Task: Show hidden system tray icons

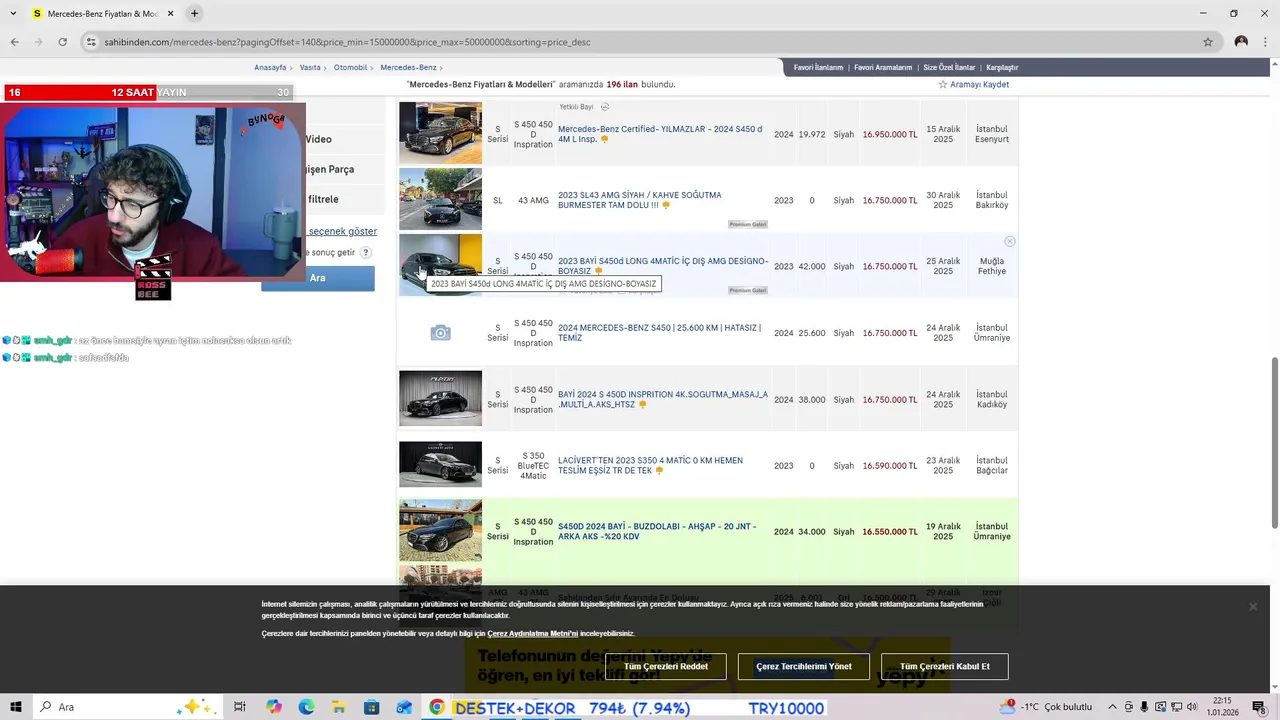Action: [x=1113, y=707]
